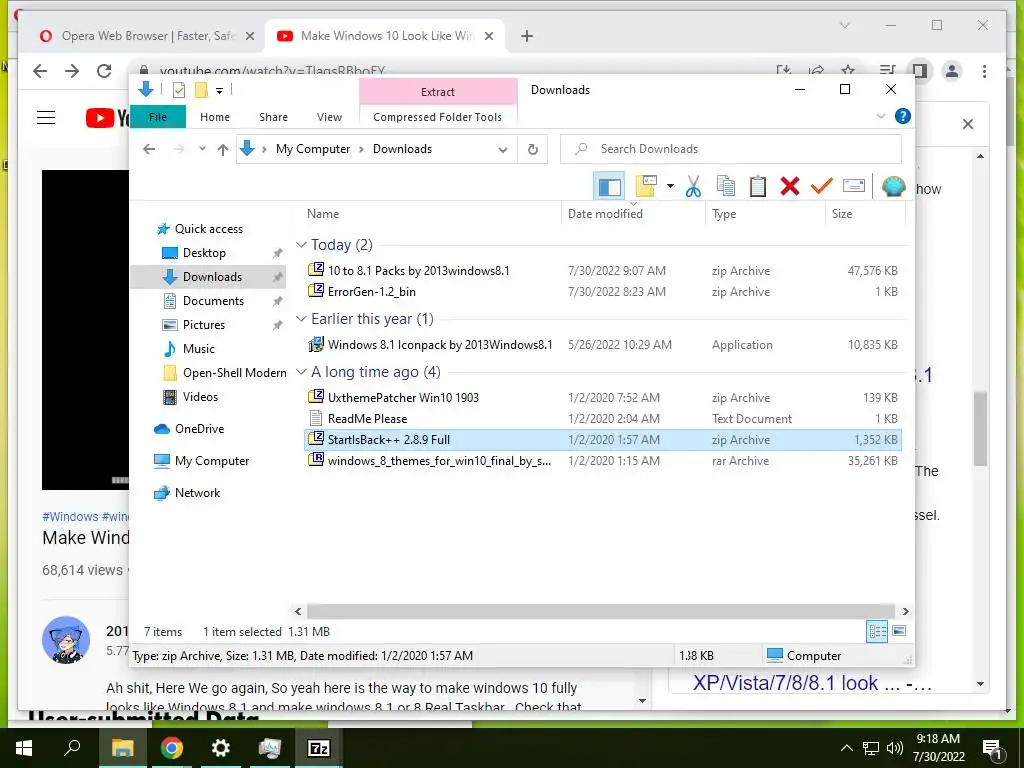
Task: Expand the address bar history dropdown
Action: [503, 150]
